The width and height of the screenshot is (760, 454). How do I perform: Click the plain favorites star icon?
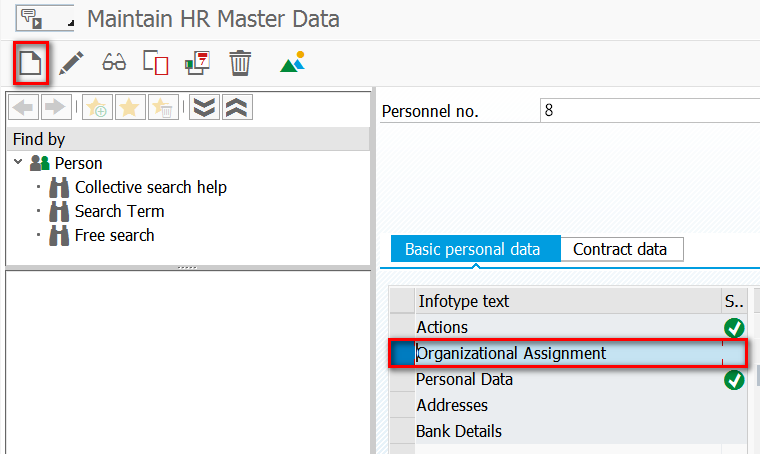click(130, 107)
